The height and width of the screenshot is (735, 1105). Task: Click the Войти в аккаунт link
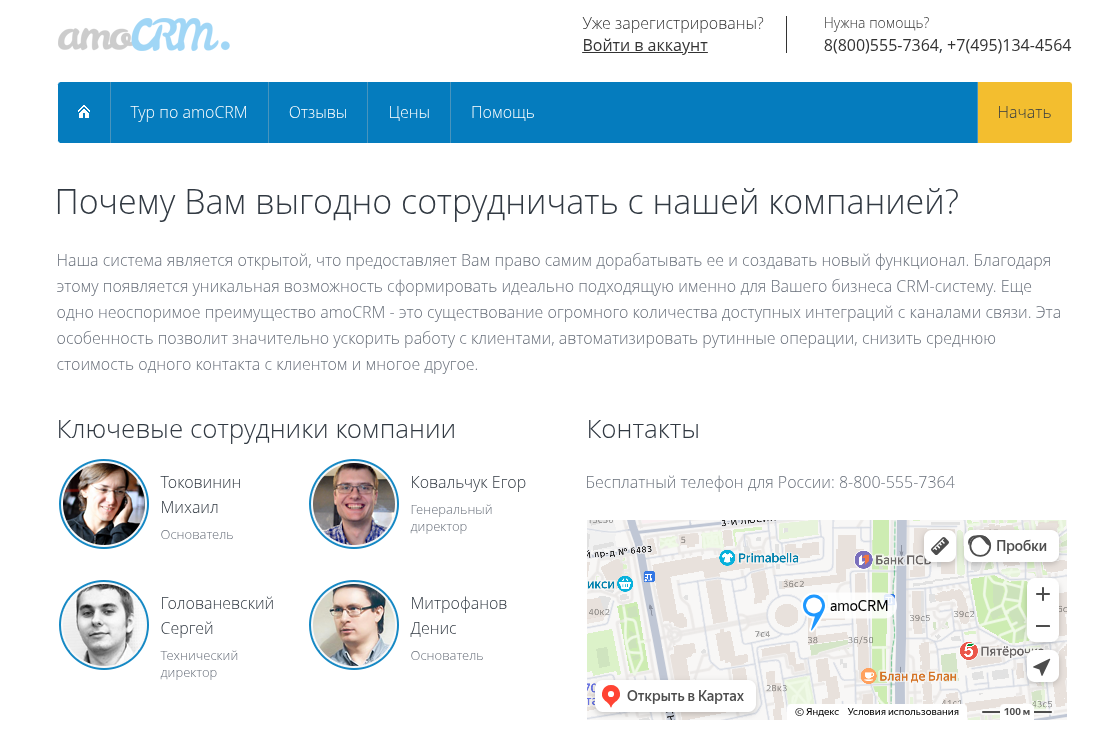tap(645, 45)
